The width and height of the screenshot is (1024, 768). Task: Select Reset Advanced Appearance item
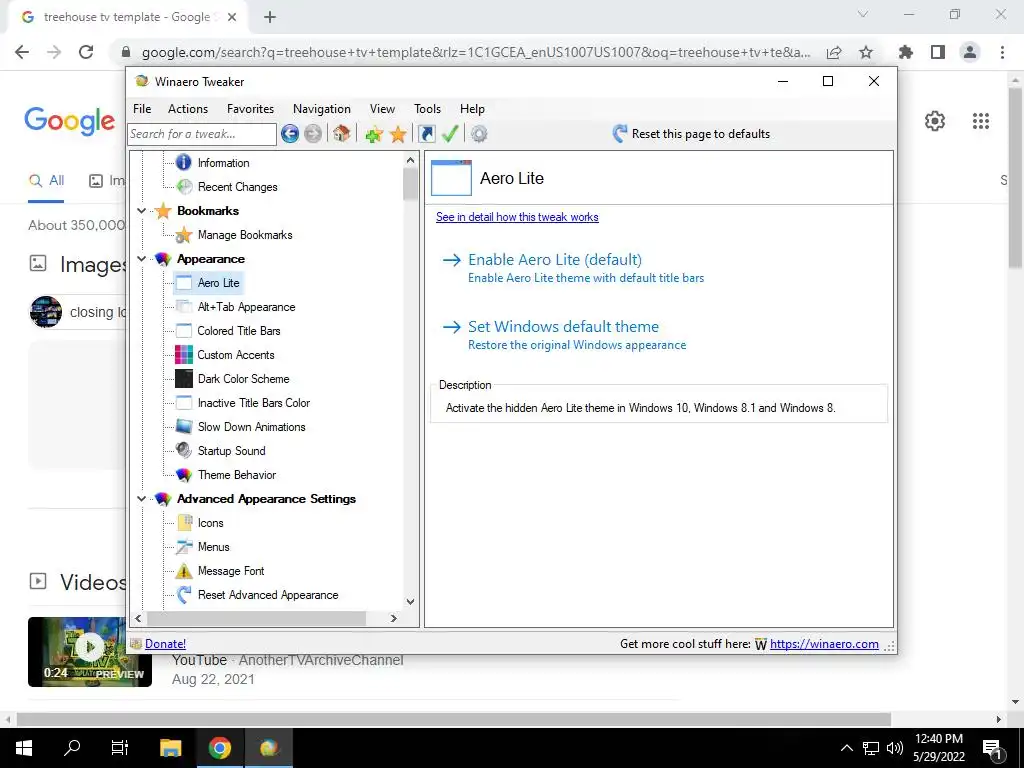tap(268, 595)
